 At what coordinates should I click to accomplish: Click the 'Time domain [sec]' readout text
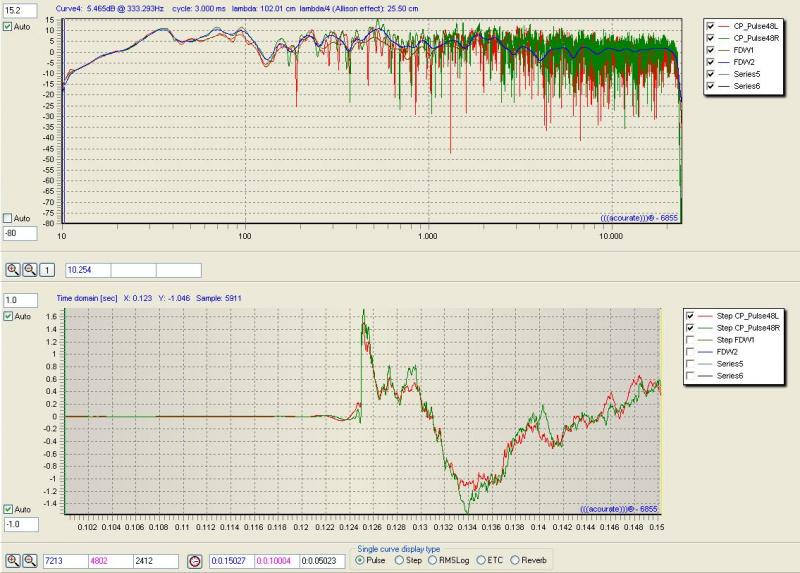click(x=149, y=298)
